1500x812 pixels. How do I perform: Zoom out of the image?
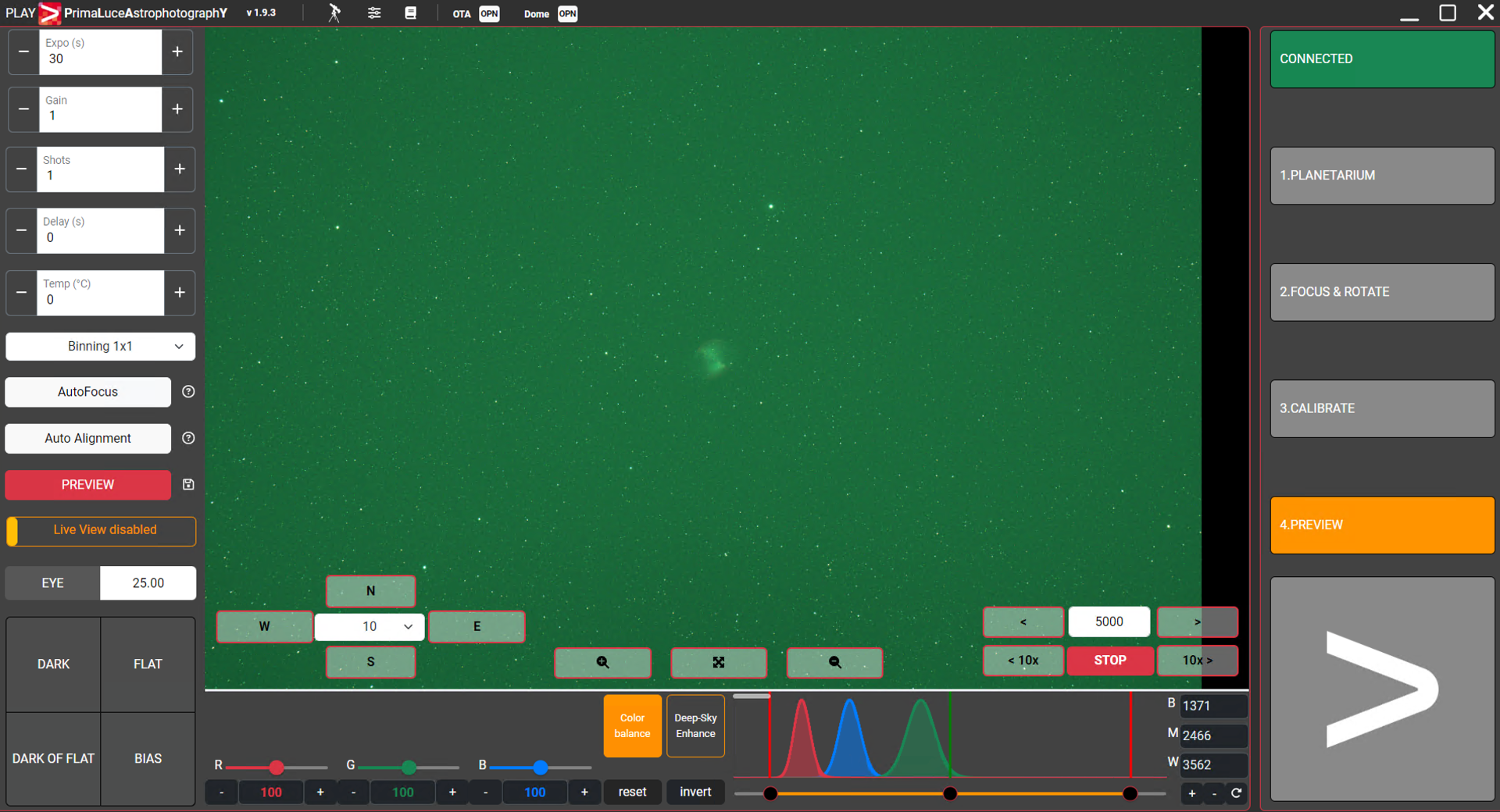(x=834, y=662)
